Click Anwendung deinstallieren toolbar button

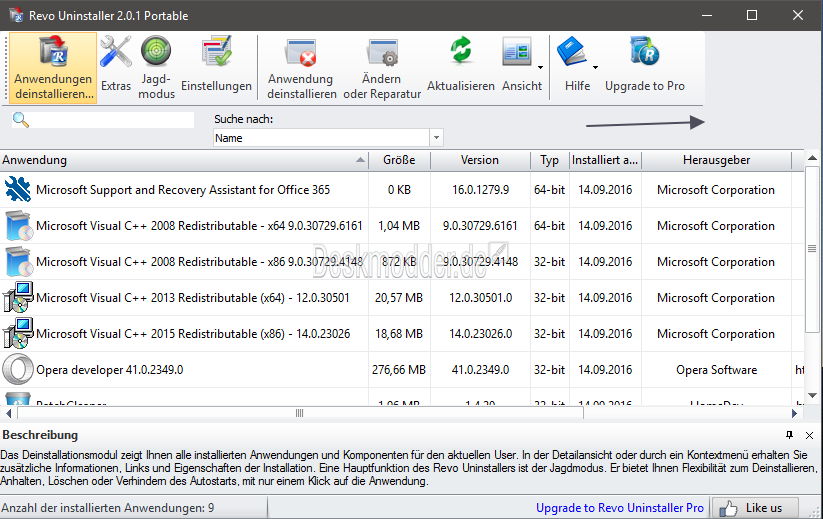[x=301, y=68]
